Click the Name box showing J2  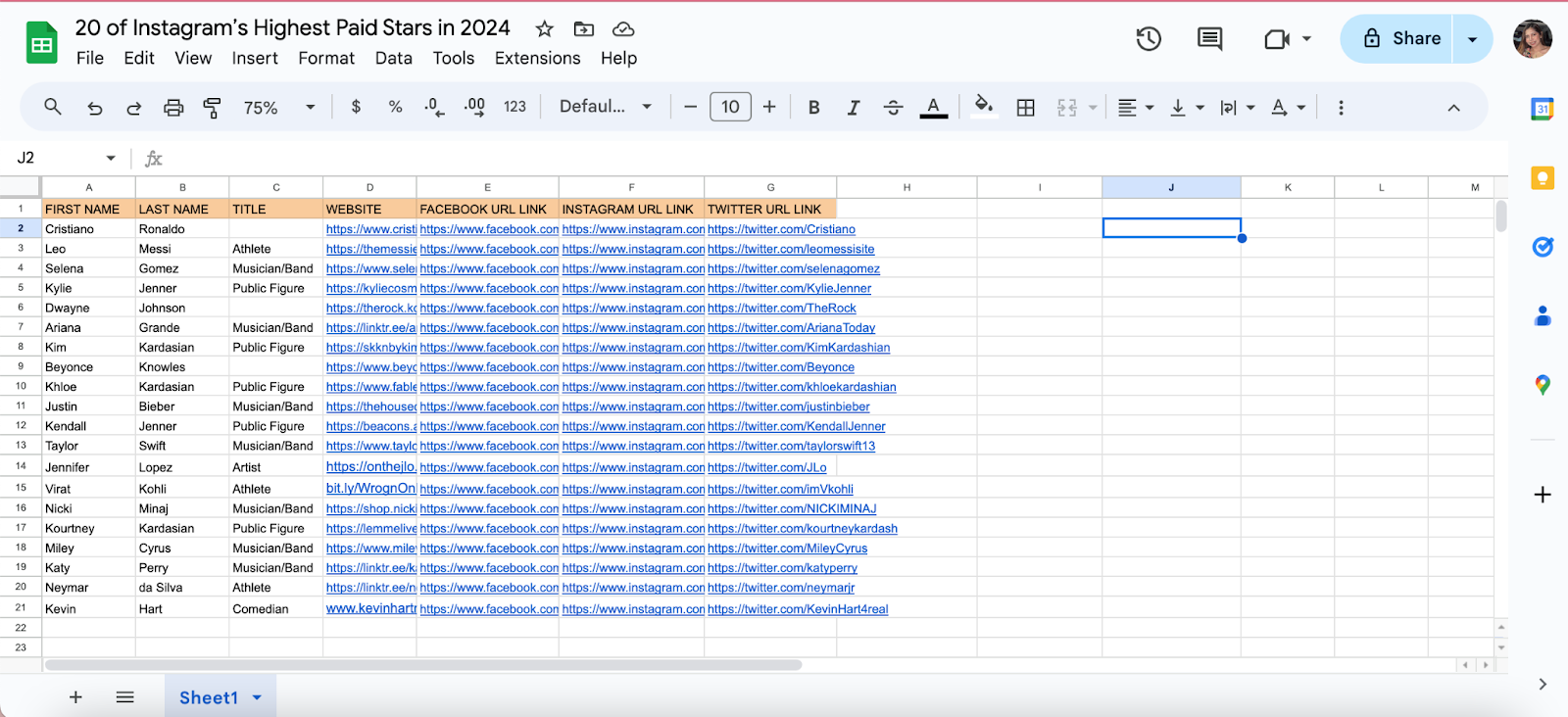pyautogui.click(x=67, y=158)
